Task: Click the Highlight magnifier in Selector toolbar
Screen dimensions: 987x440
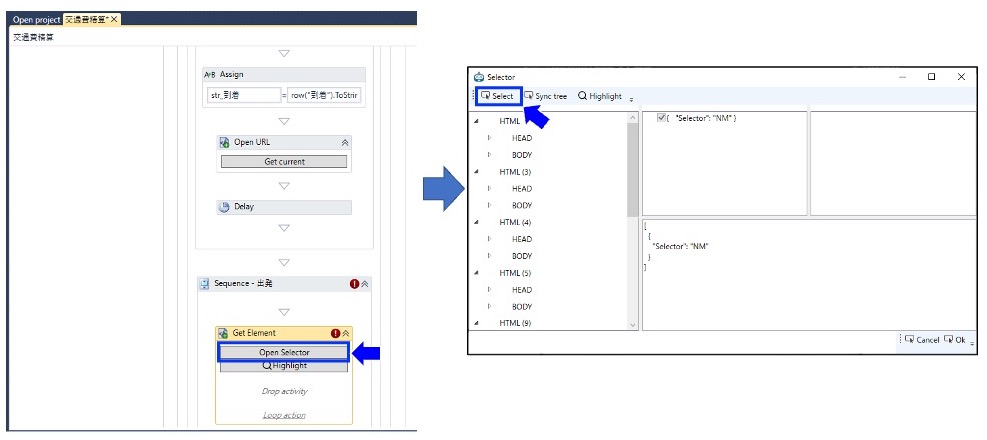Action: (582, 96)
